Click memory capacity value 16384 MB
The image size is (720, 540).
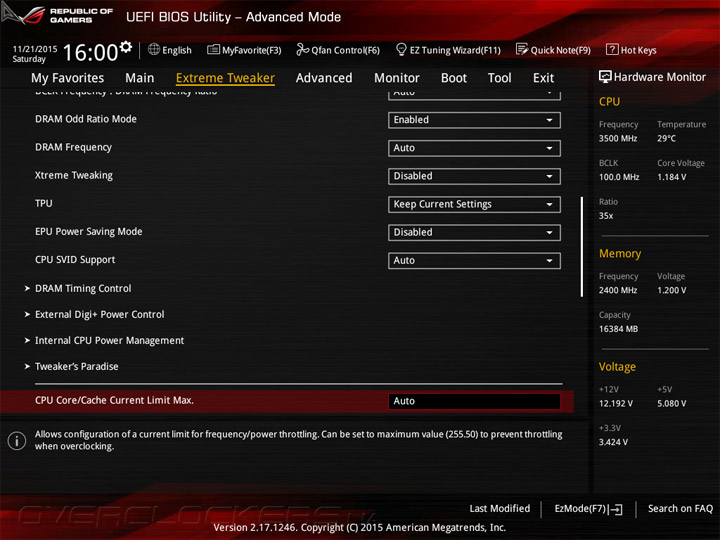pos(619,329)
